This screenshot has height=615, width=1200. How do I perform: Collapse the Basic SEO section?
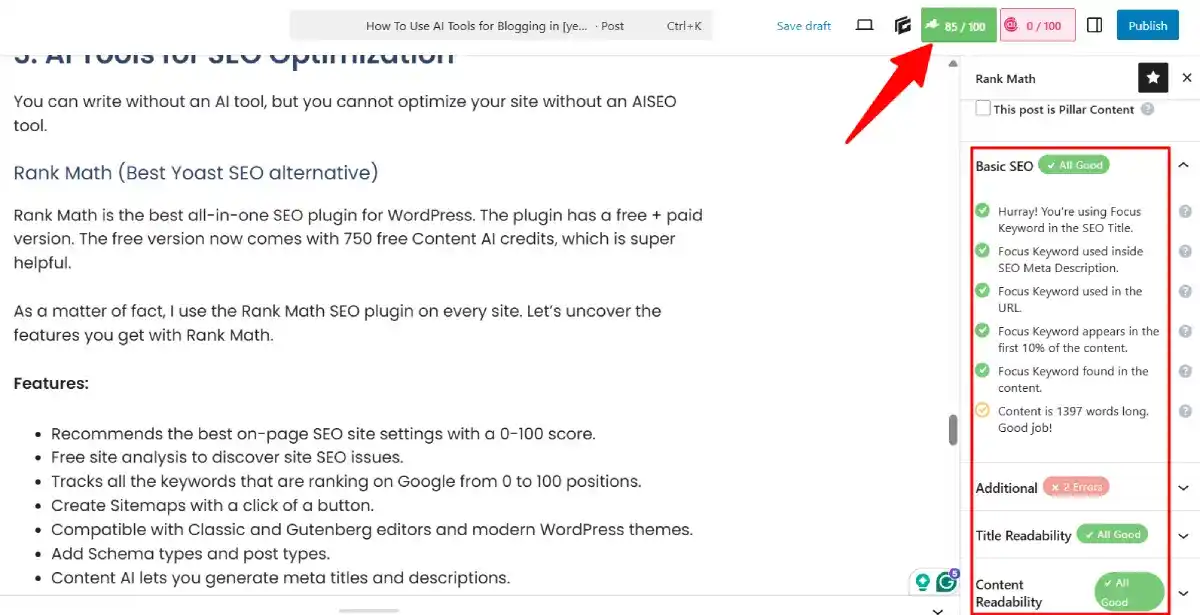(1183, 164)
